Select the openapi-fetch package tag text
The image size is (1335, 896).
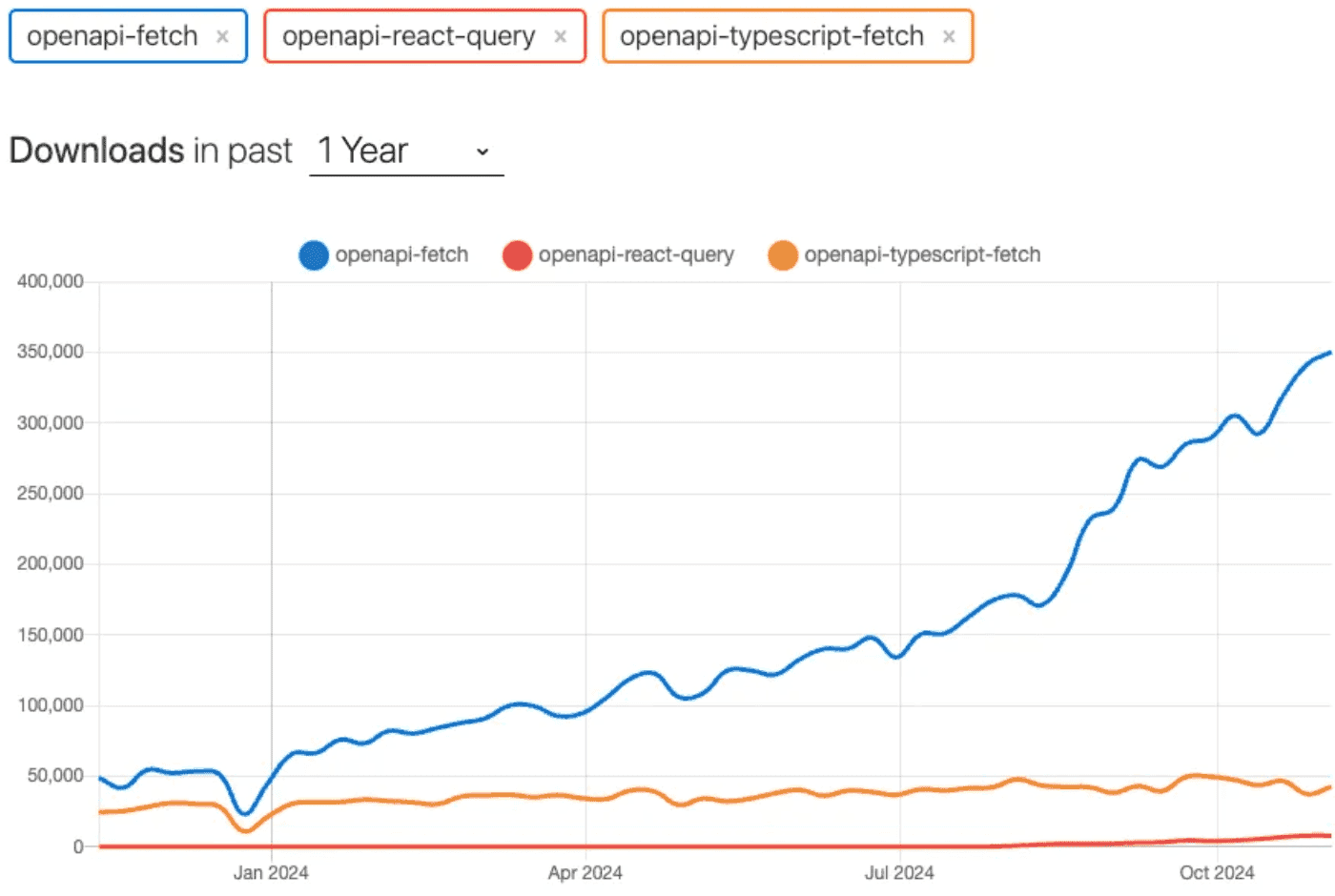(x=113, y=36)
